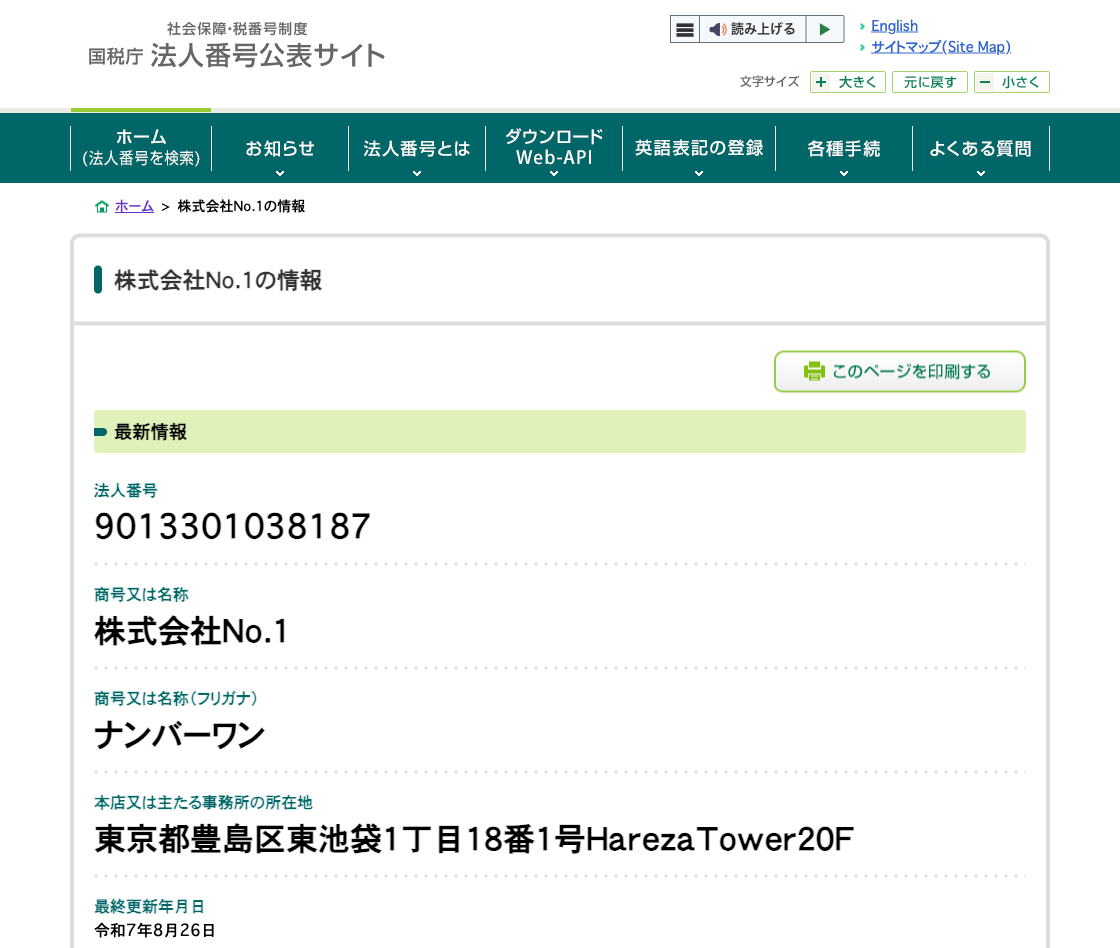The image size is (1120, 948).
Task: Open the 各種手続 menu
Action: point(844,148)
